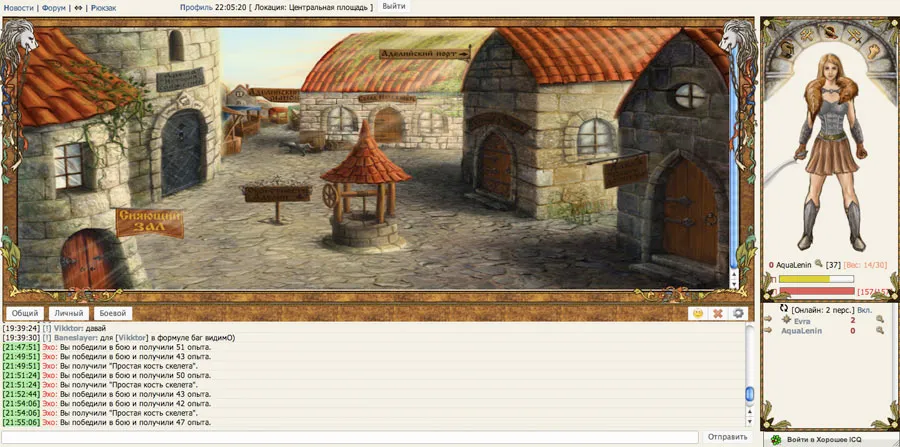The height and width of the screenshot is (447, 900).
Task: Click Baneslayer name in chat log
Action: point(73,338)
